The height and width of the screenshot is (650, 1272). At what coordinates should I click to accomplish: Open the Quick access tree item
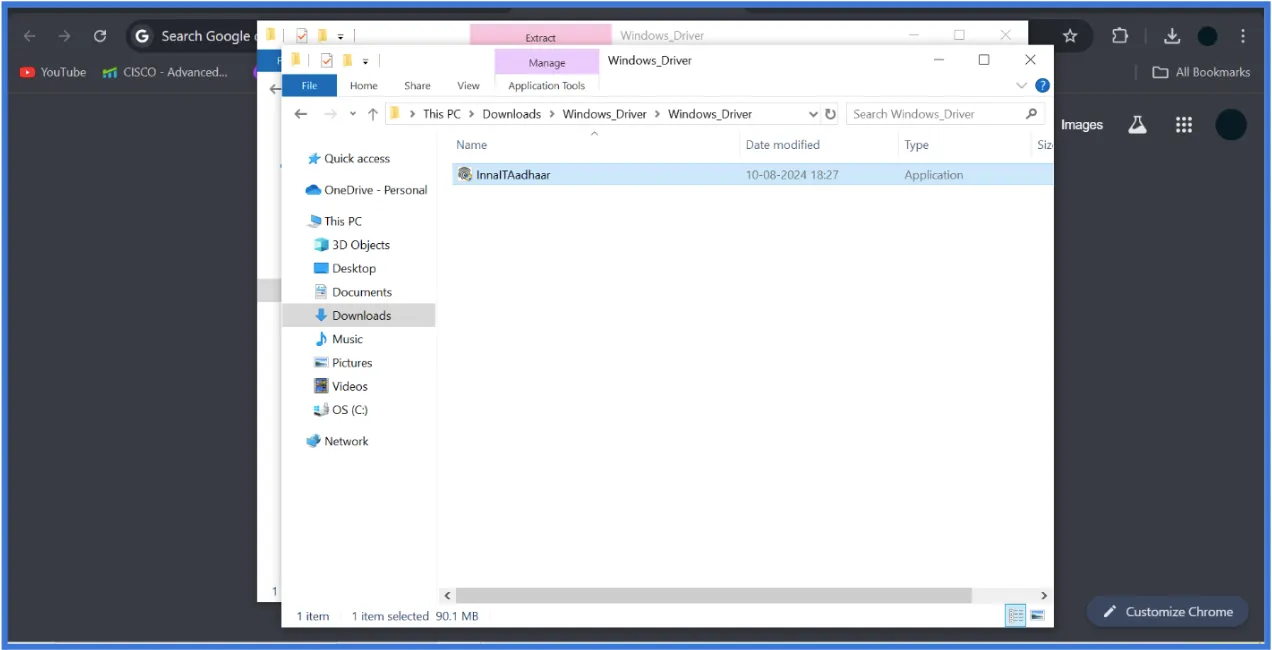(348, 159)
